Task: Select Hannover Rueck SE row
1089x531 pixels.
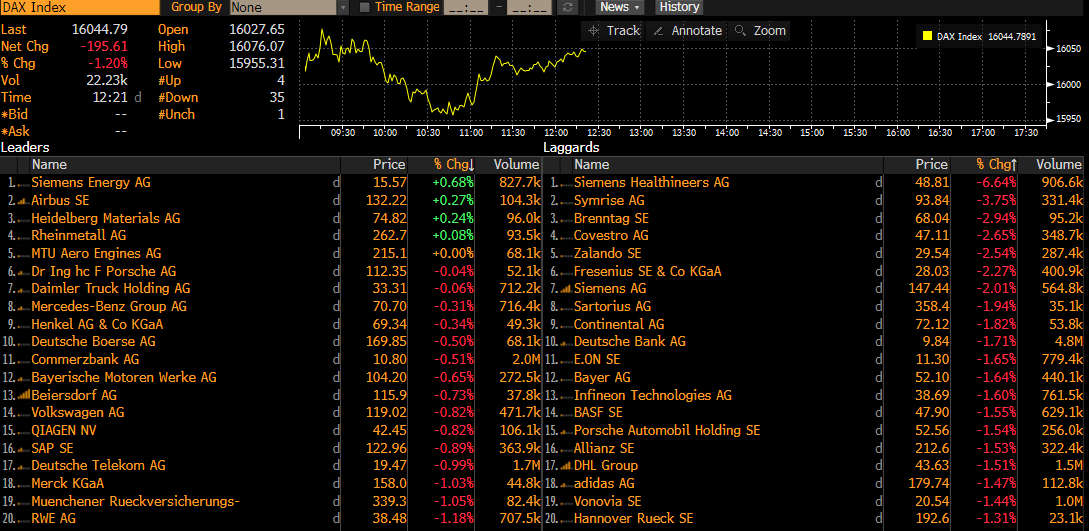Action: pos(814,519)
